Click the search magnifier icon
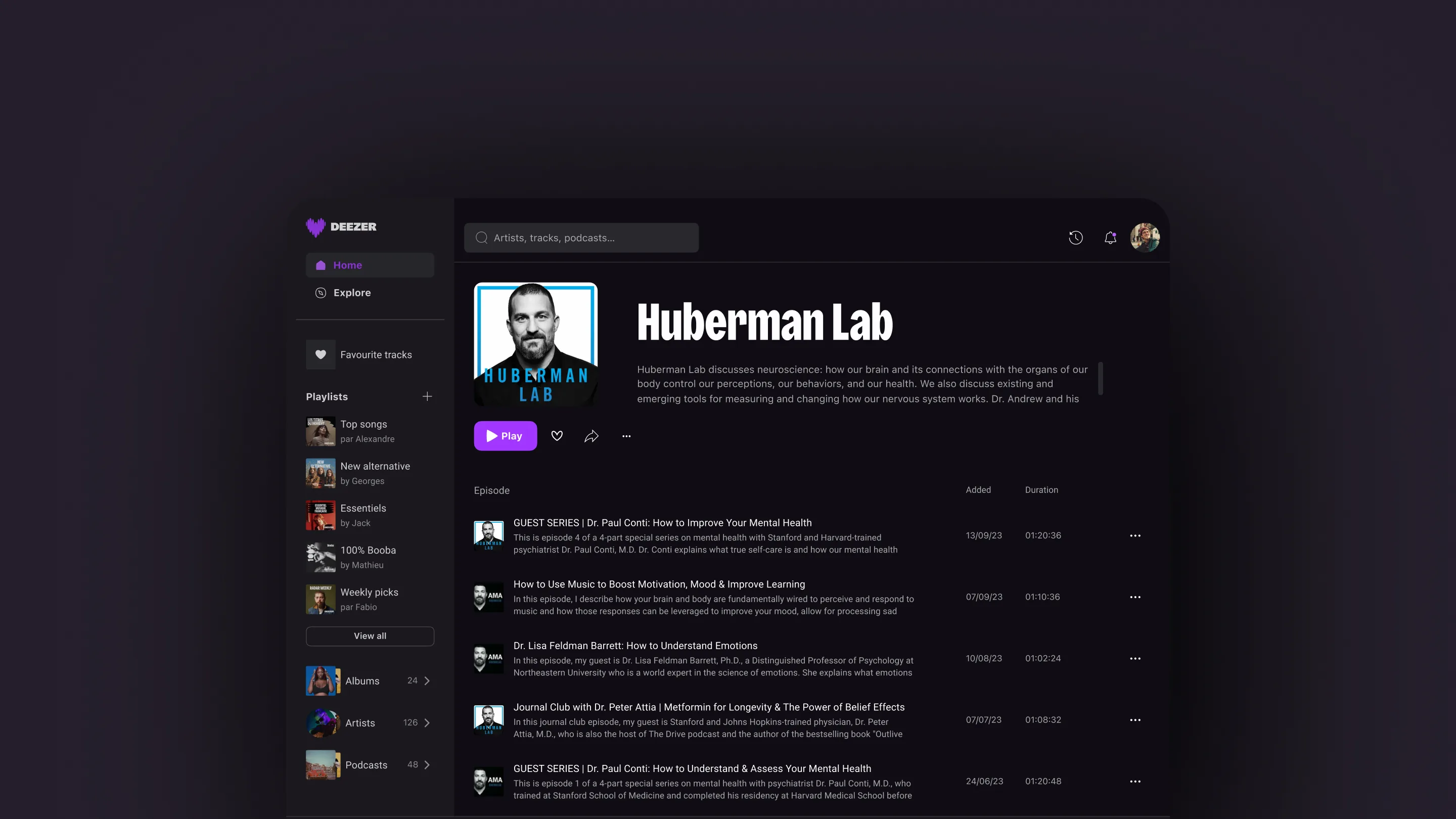Viewport: 1456px width, 819px height. pyautogui.click(x=481, y=238)
